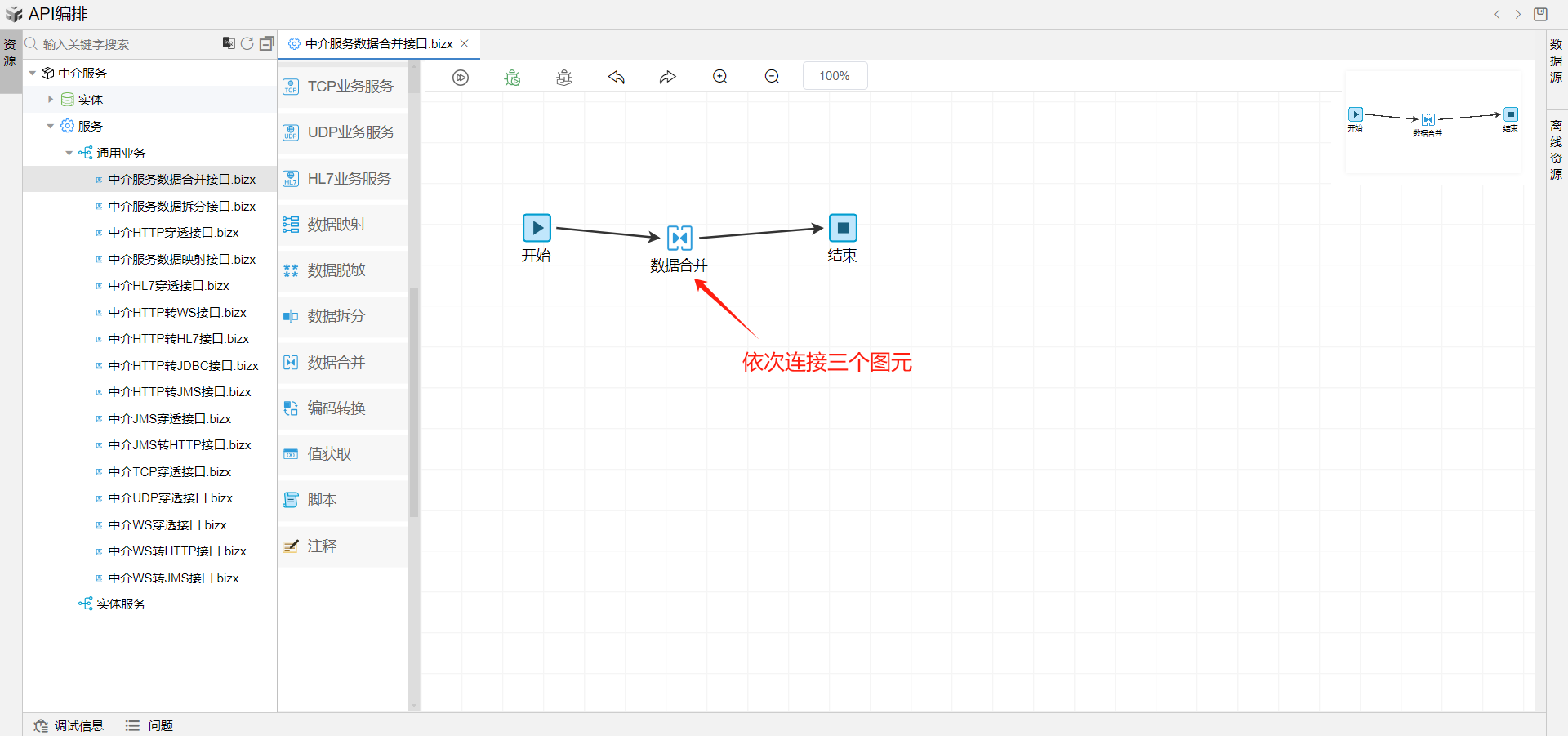Collapse the 中介服务 root tree node
This screenshot has width=1568, height=736.
point(33,74)
